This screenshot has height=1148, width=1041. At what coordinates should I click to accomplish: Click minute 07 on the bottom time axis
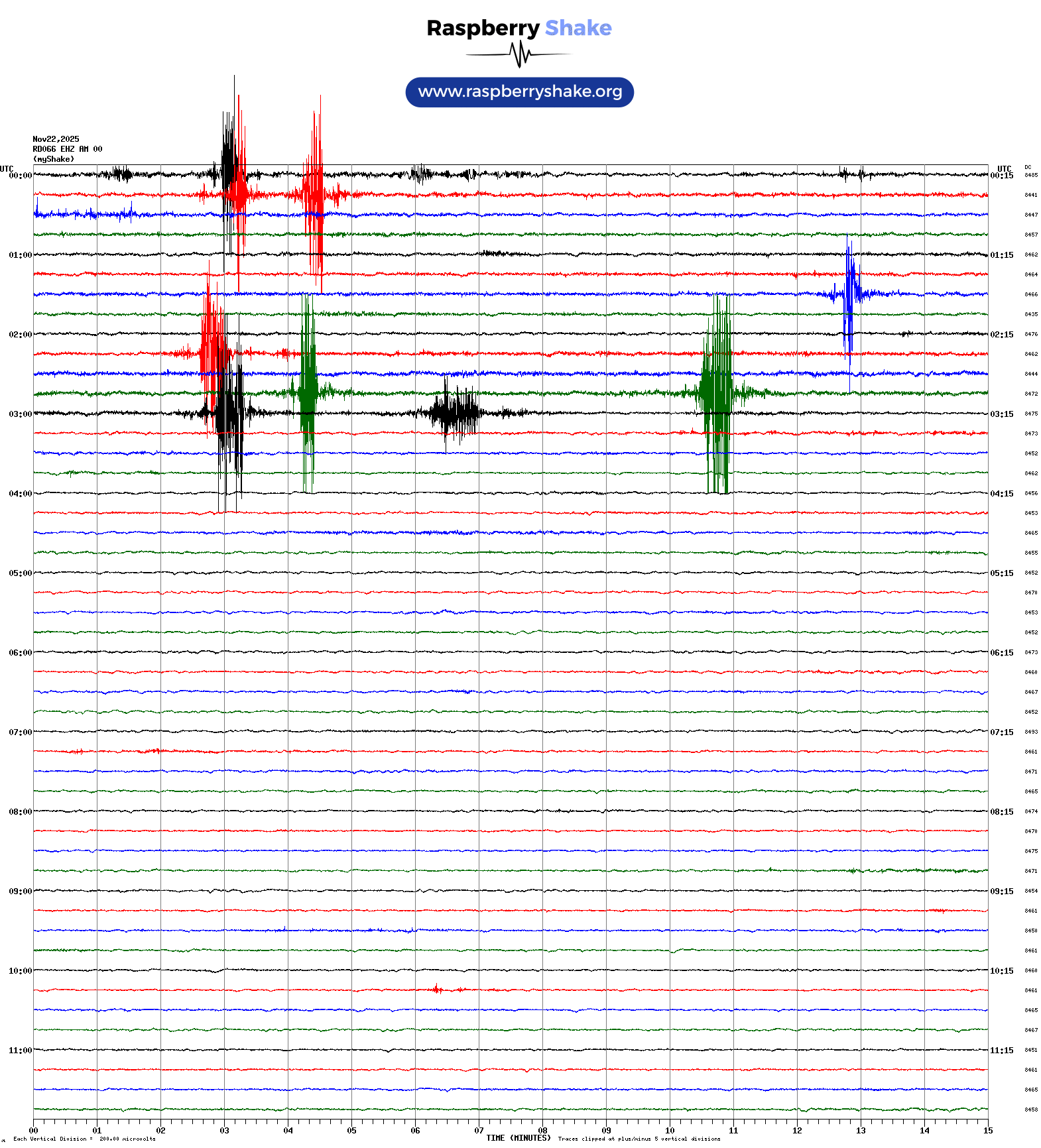tap(479, 1130)
